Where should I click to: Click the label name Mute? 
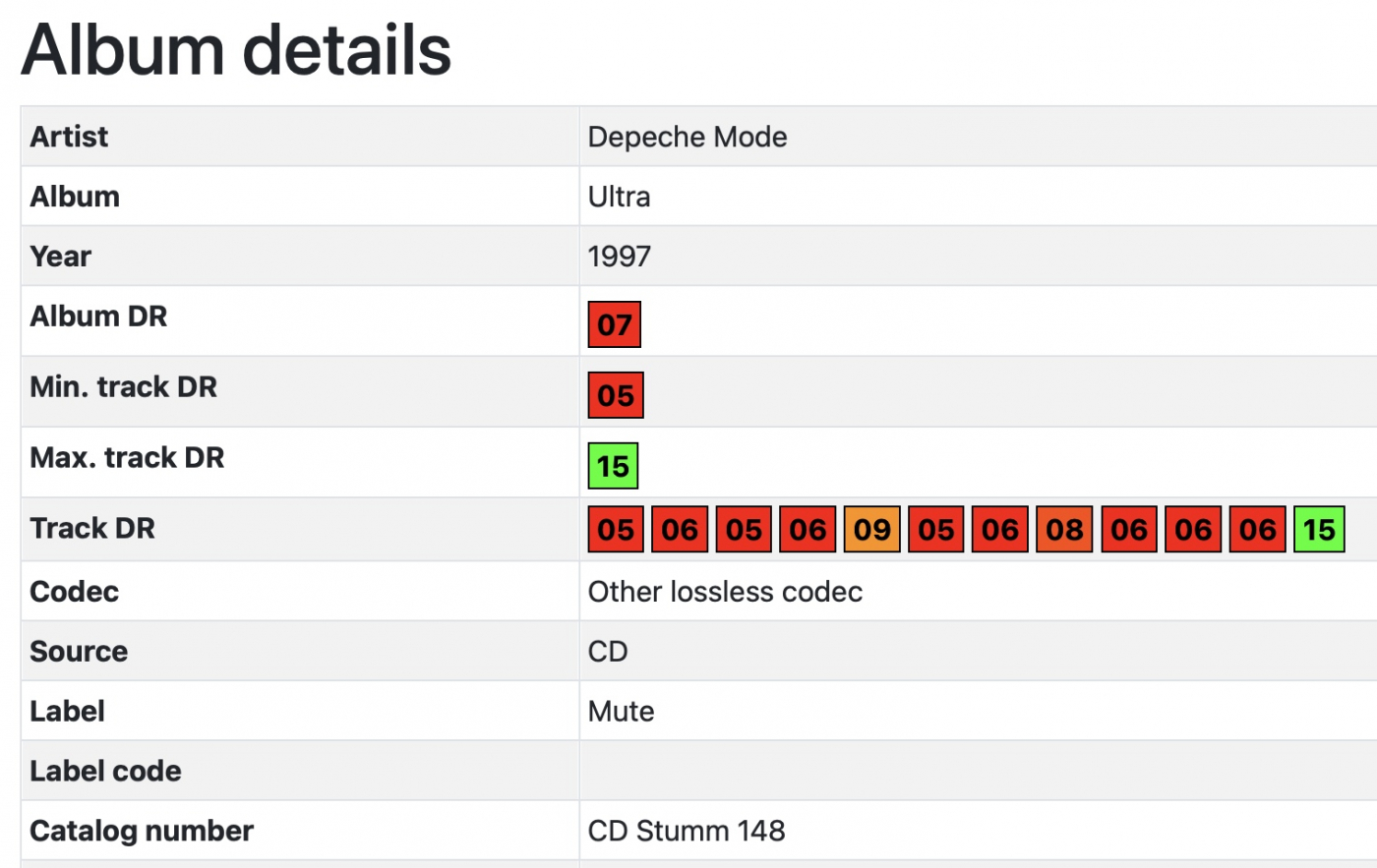621,712
